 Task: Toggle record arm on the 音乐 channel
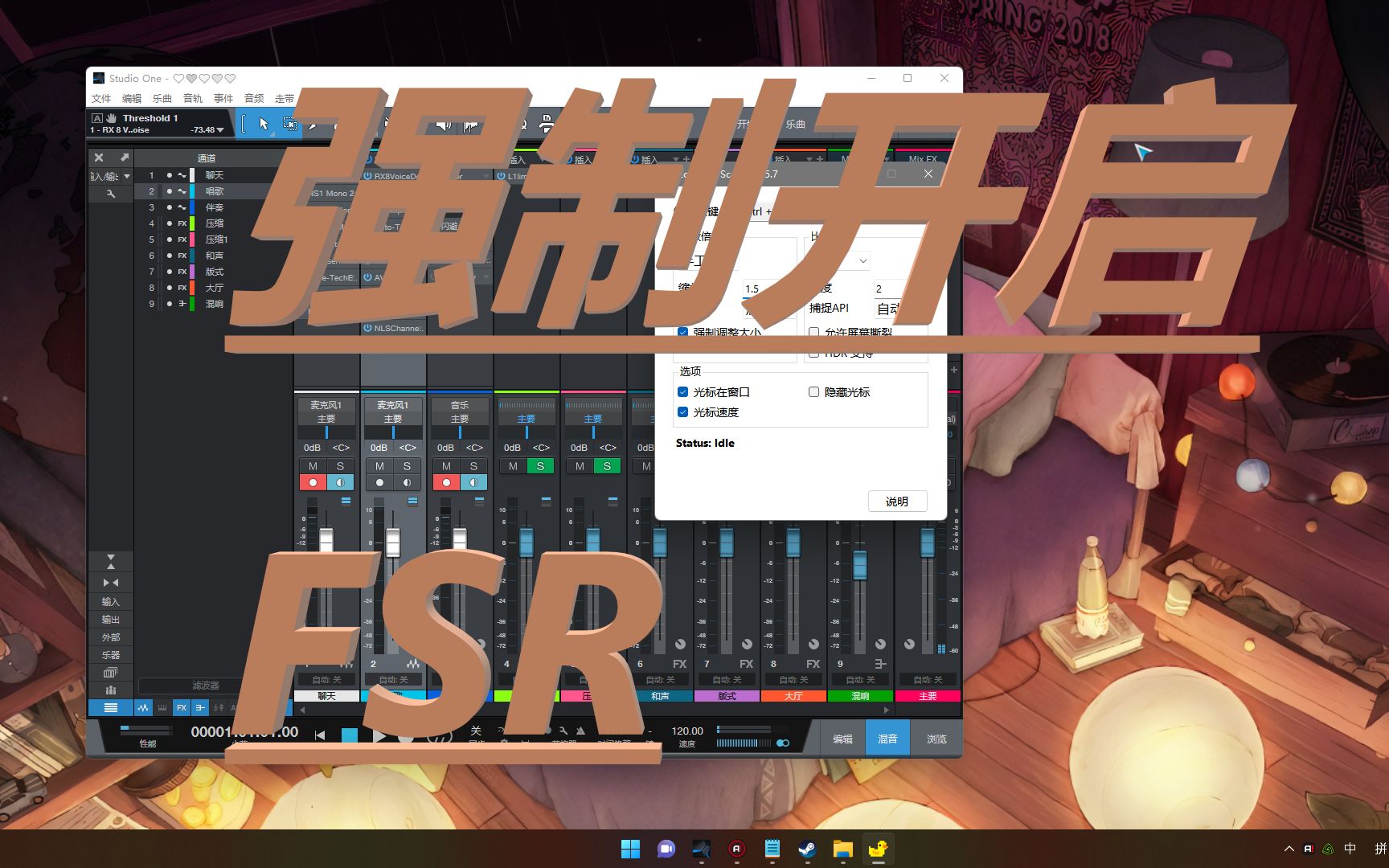pyautogui.click(x=446, y=482)
